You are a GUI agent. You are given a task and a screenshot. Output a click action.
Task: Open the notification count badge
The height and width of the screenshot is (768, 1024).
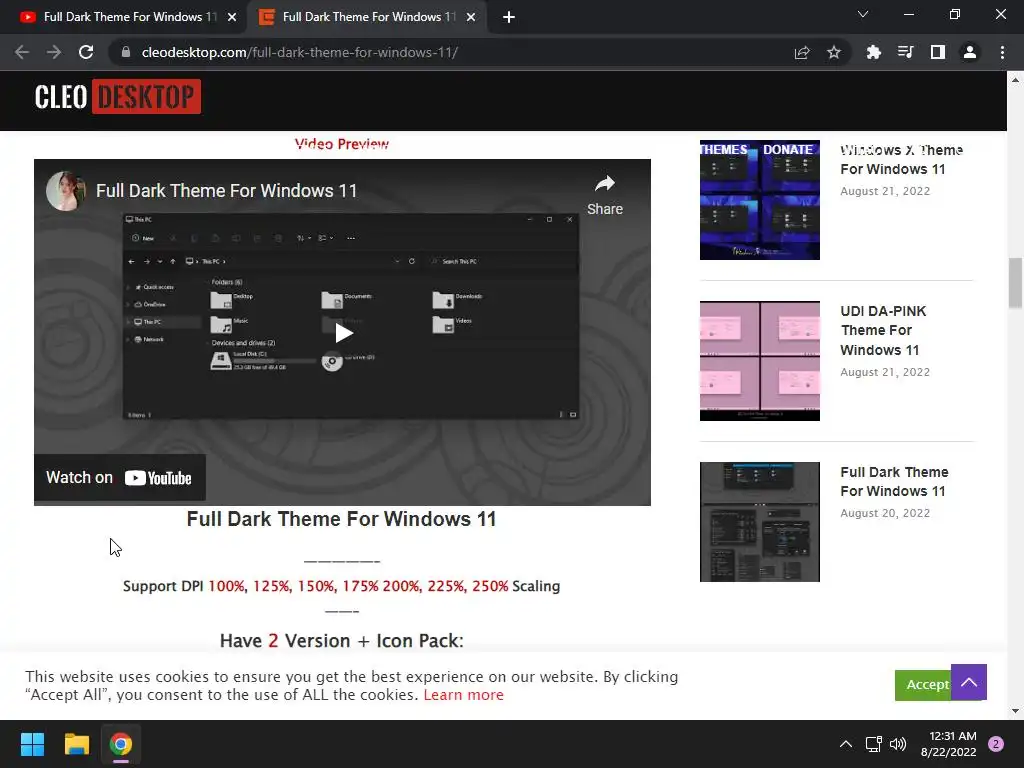996,744
